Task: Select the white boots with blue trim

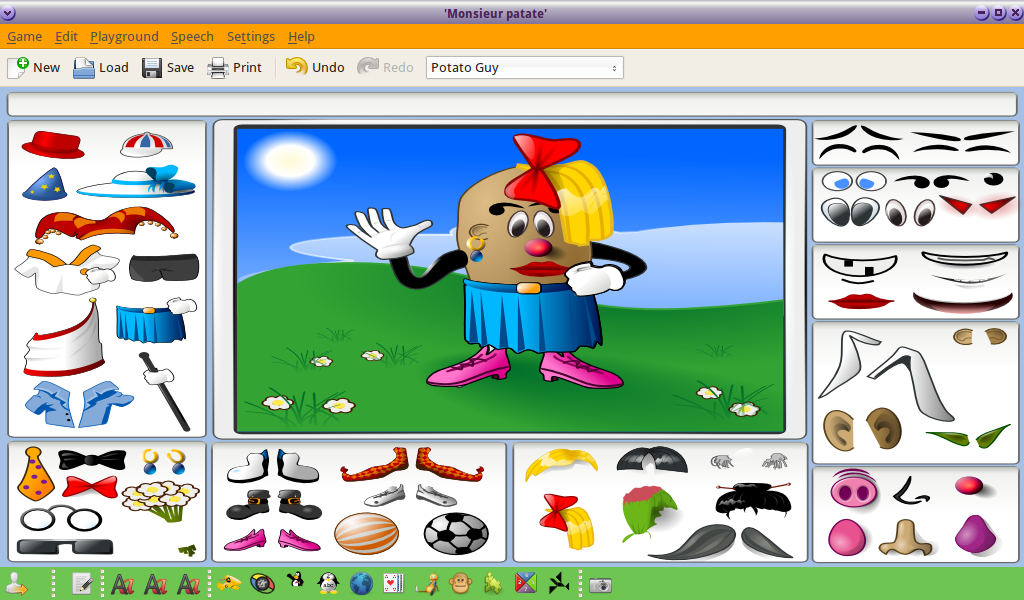Action: (x=272, y=466)
